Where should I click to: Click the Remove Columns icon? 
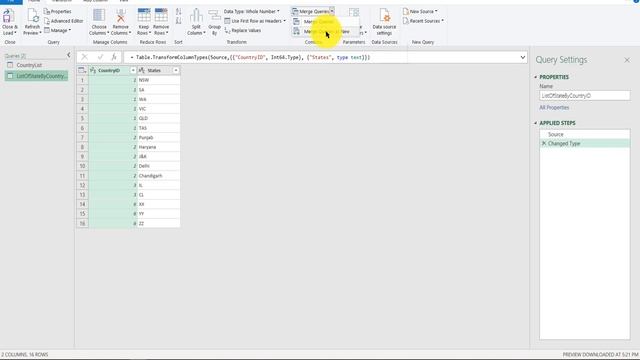(x=120, y=16)
